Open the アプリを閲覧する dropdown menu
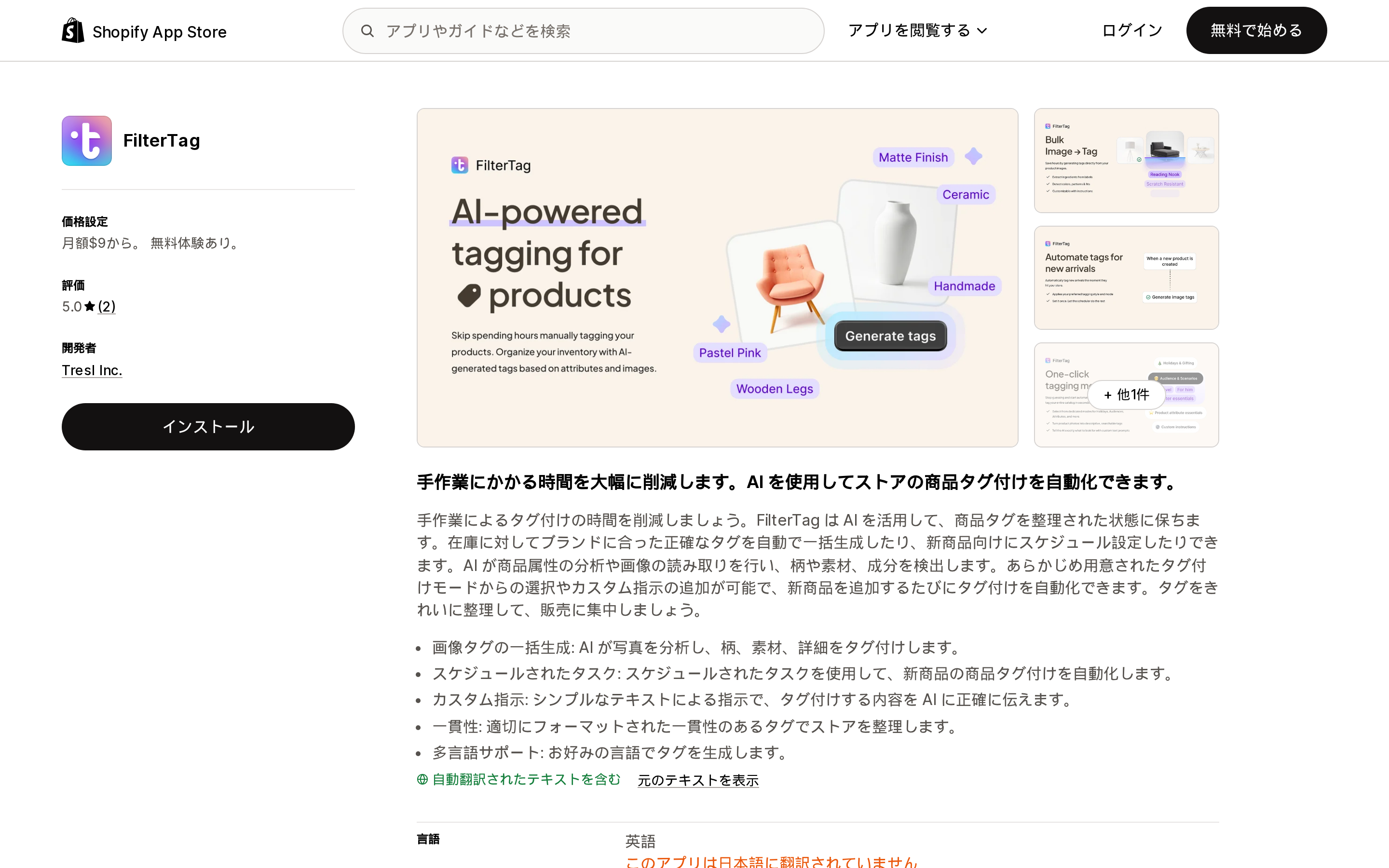The height and width of the screenshot is (868, 1389). coord(918,30)
